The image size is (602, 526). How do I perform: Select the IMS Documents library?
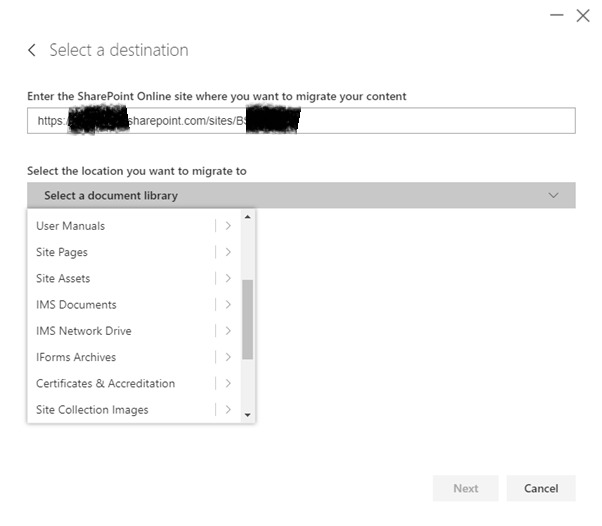76,304
